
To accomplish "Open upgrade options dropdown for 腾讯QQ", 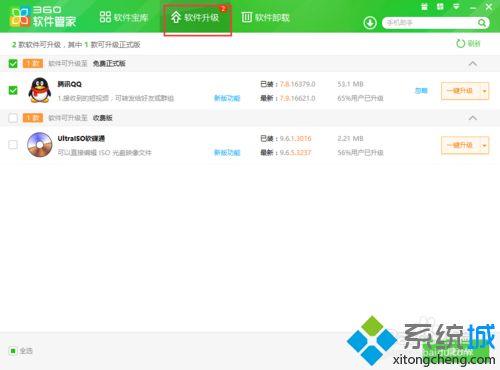I will [484, 91].
